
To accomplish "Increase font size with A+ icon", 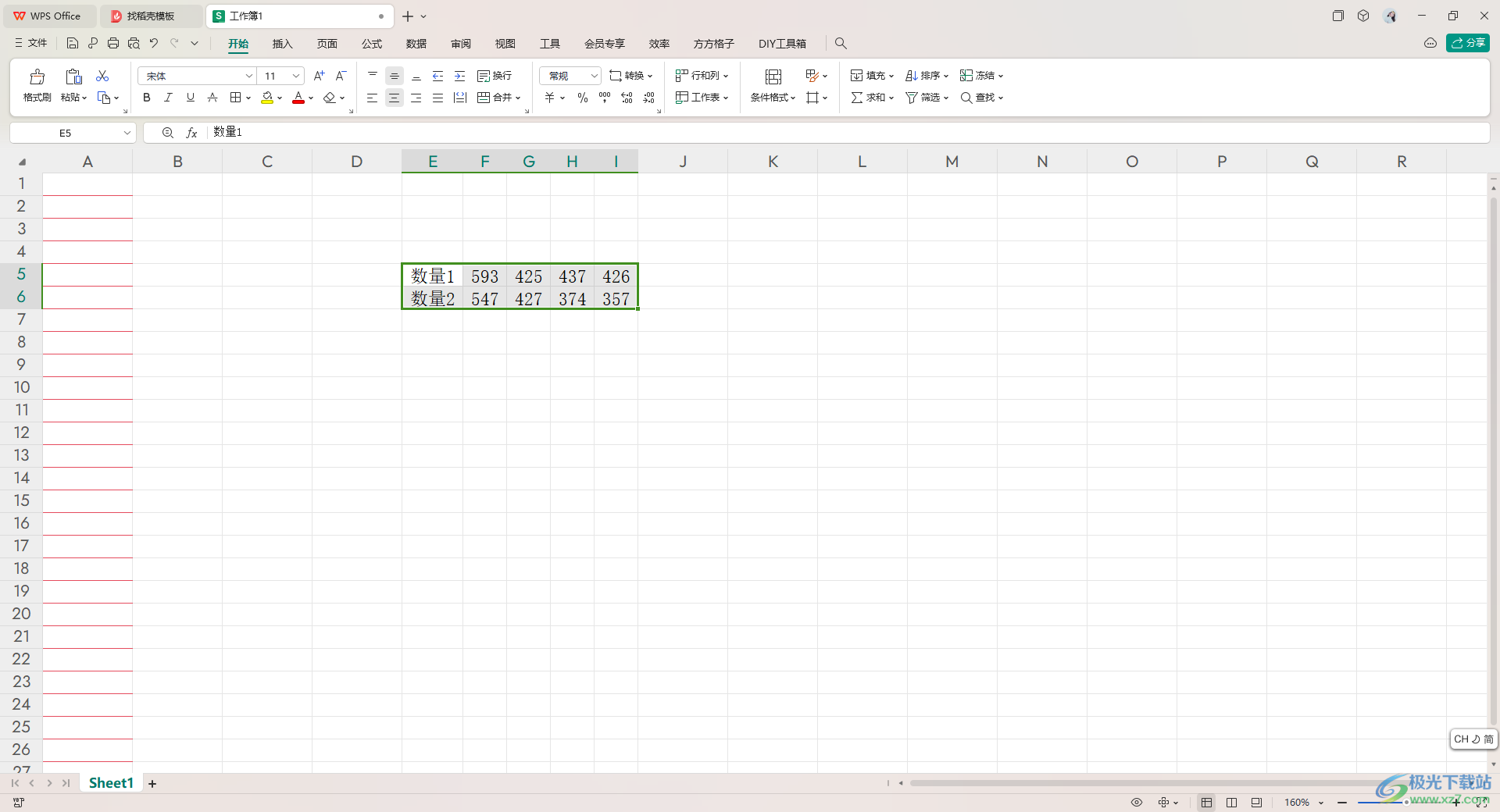I will (319, 76).
